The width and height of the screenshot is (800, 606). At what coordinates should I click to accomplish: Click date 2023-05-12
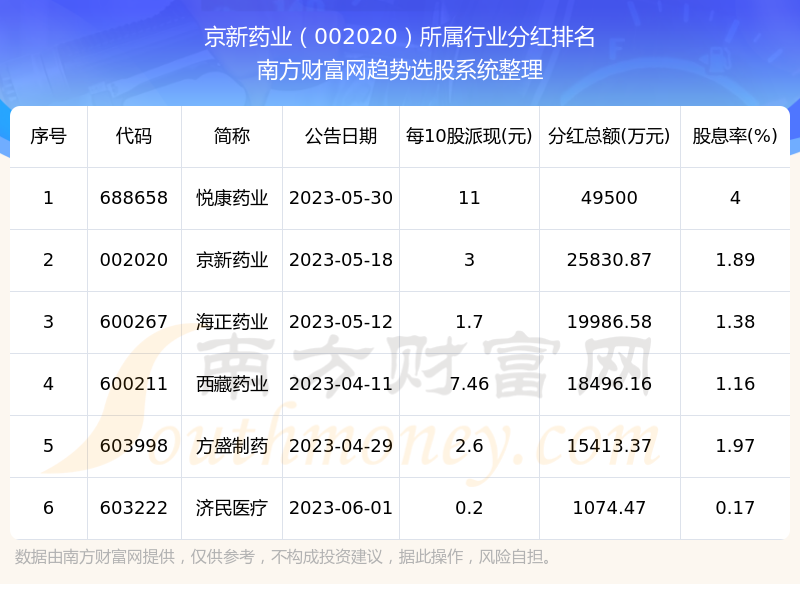341,322
